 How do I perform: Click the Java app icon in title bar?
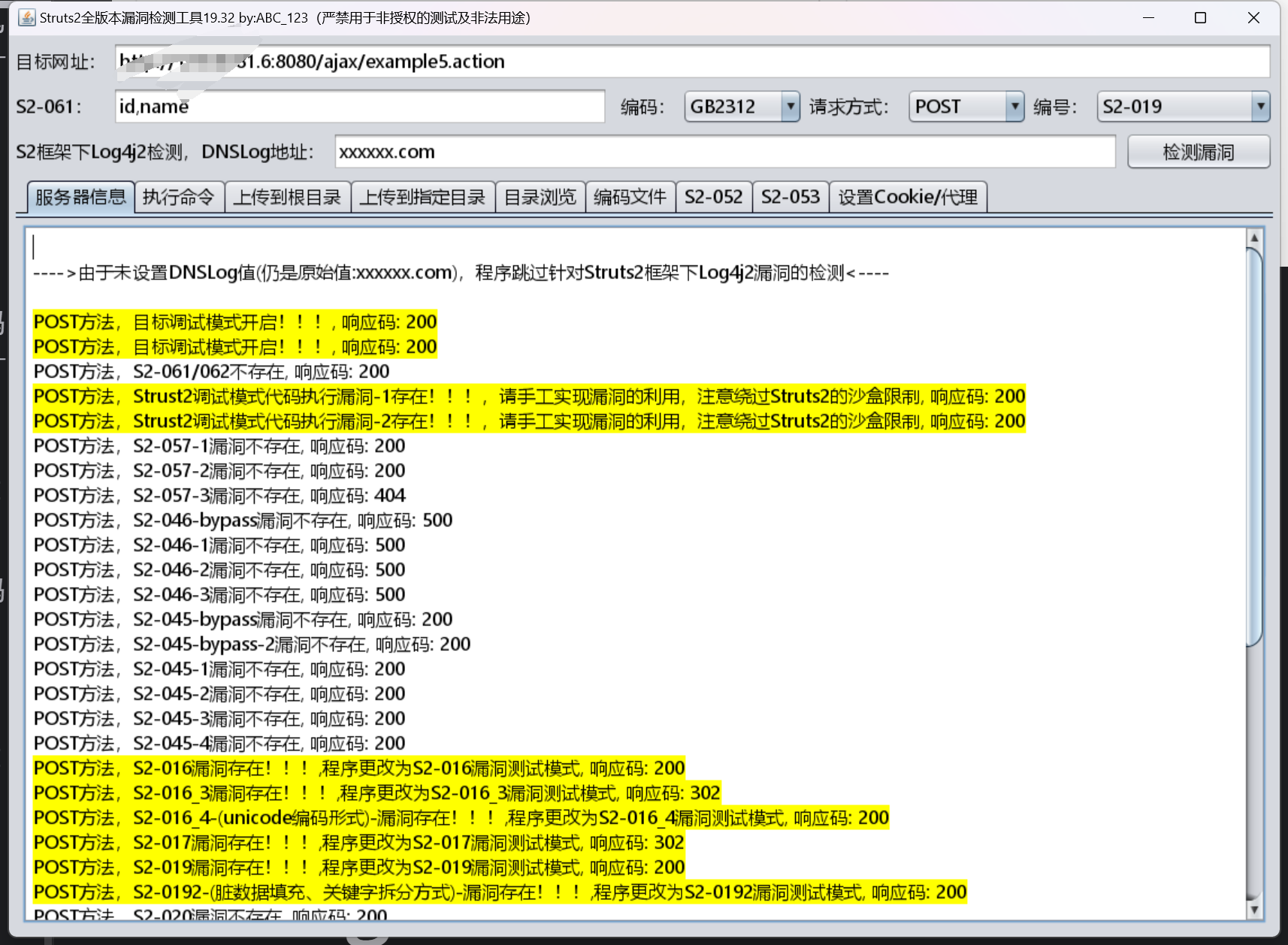click(x=27, y=17)
